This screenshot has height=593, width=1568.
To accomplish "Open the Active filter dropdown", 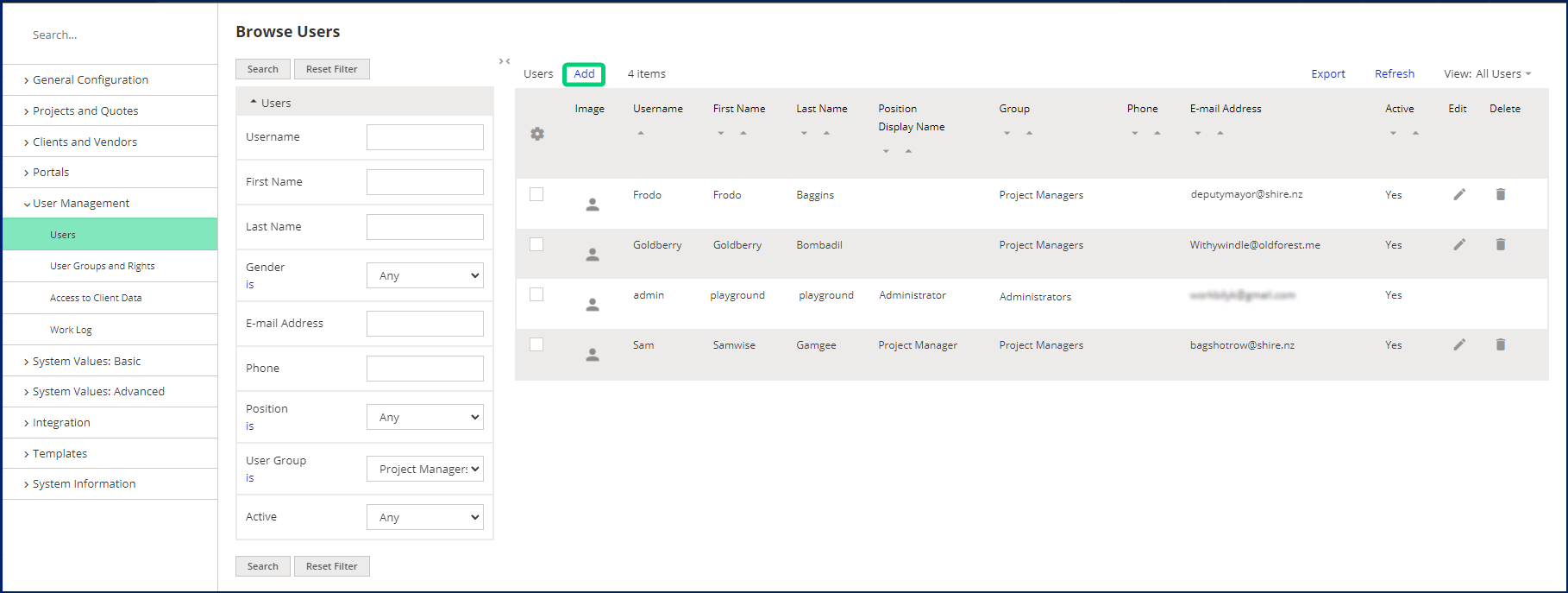I will tap(425, 517).
